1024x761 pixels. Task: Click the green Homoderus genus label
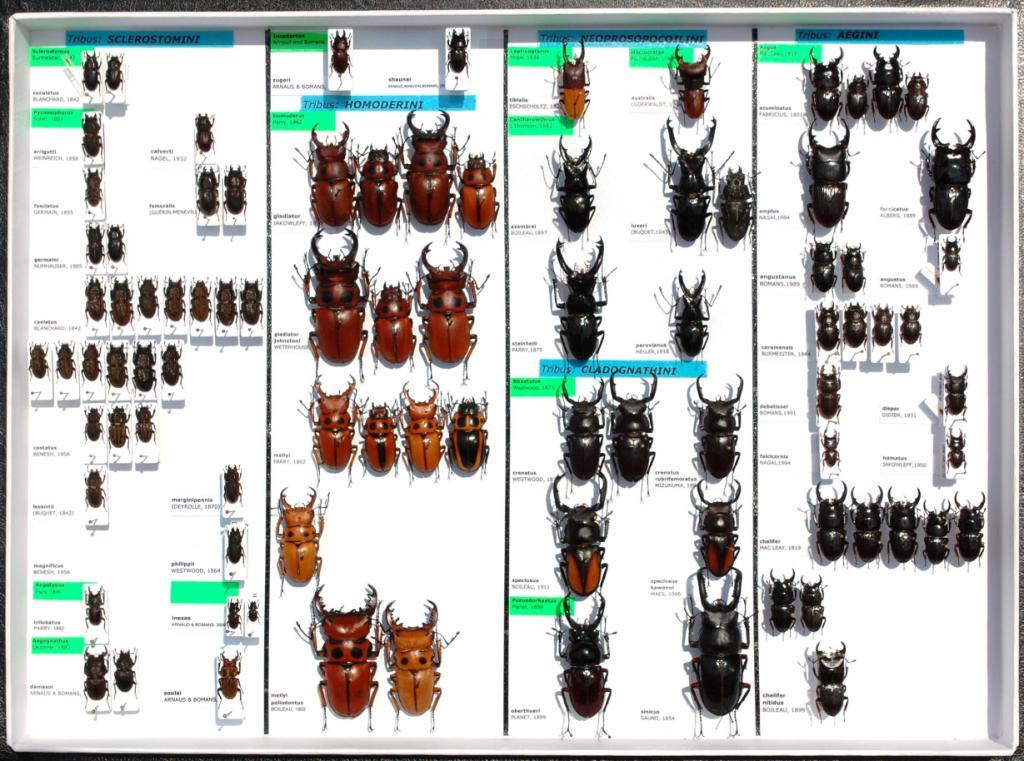click(x=302, y=120)
